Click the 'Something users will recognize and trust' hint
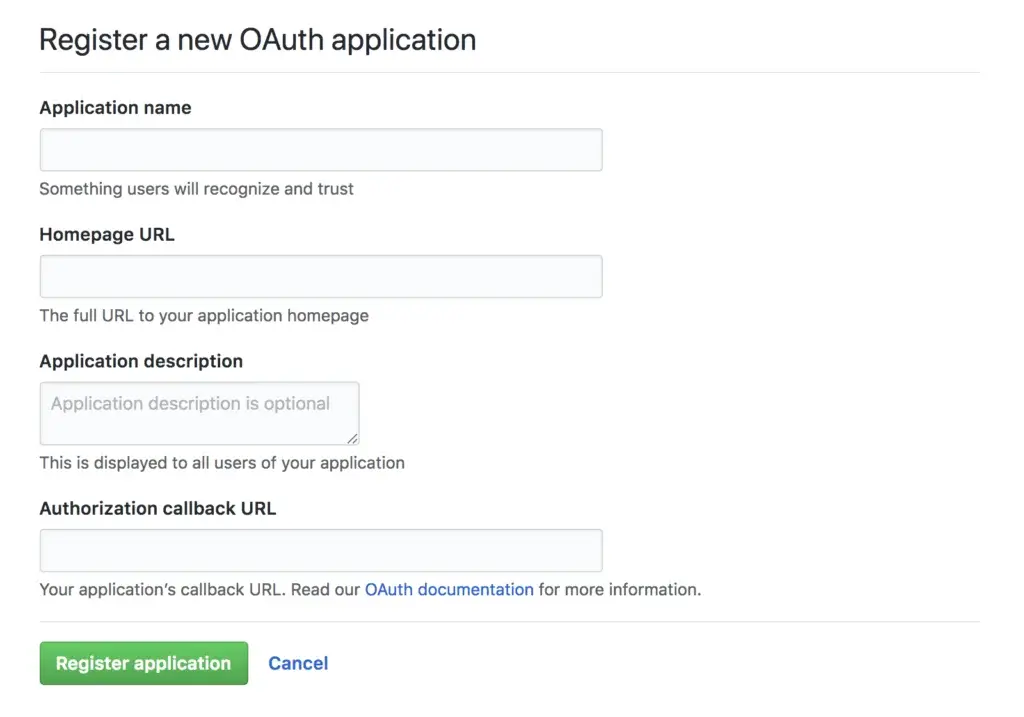The width and height of the screenshot is (1024, 717). coord(196,189)
